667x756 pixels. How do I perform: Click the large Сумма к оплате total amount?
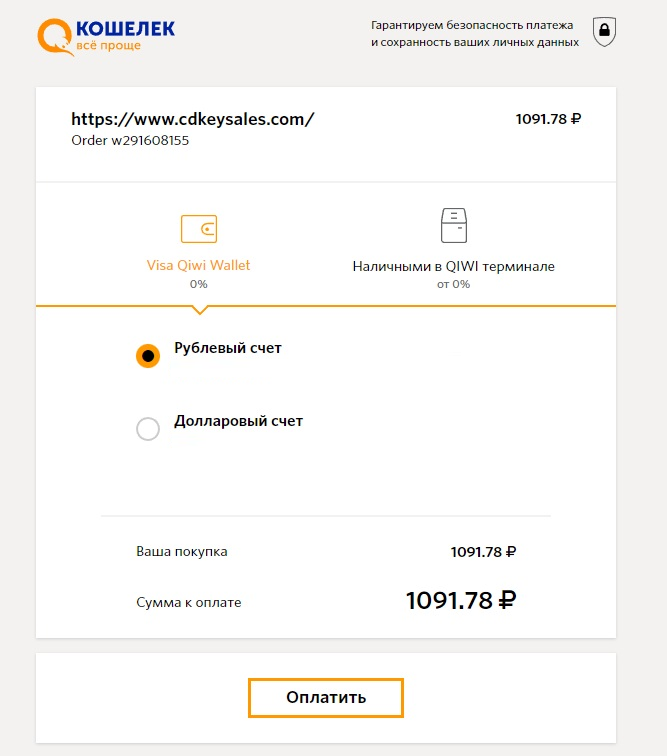[460, 601]
